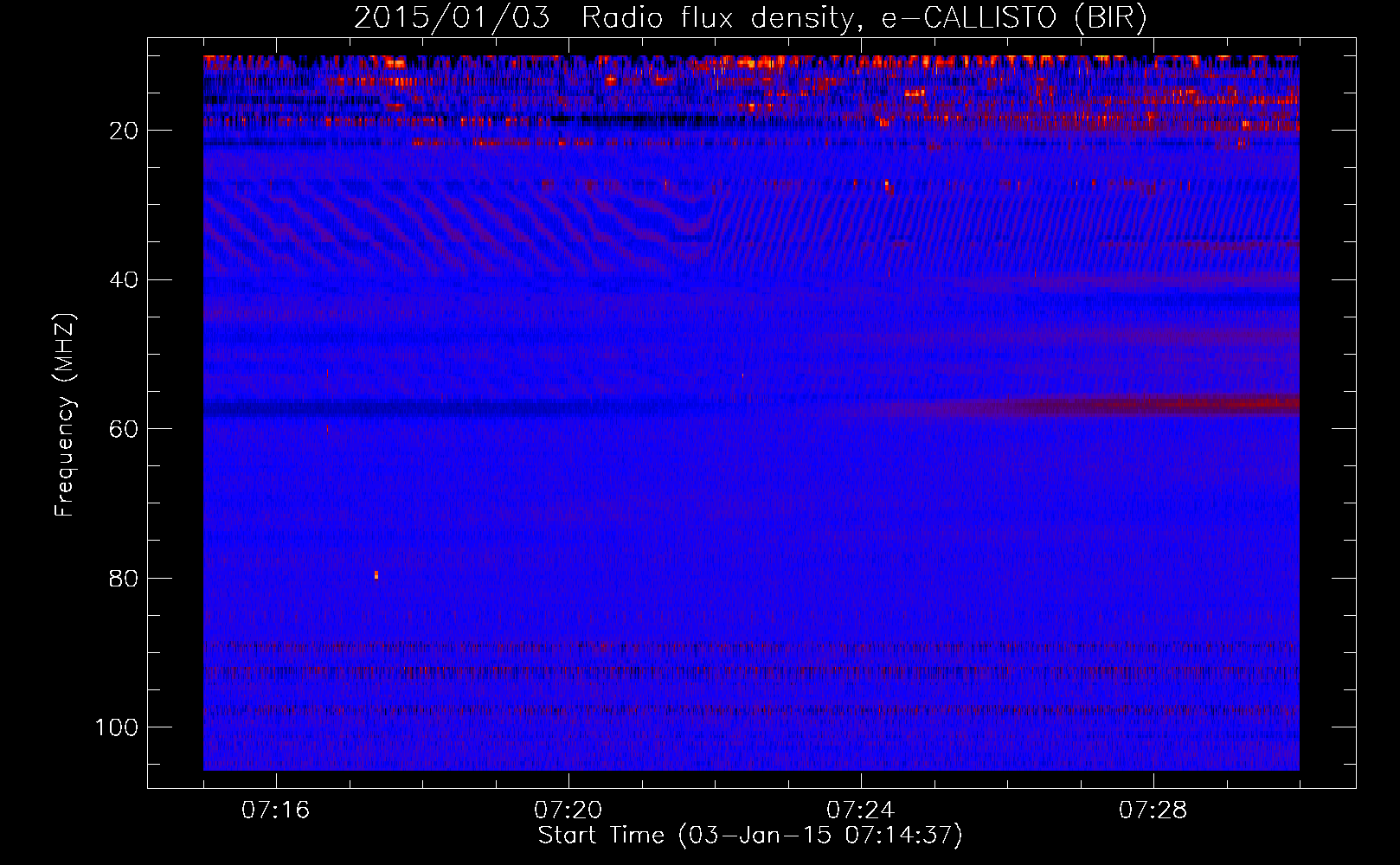Click the '100' frequency tick label
The width and height of the screenshot is (1400, 865).
click(x=118, y=727)
